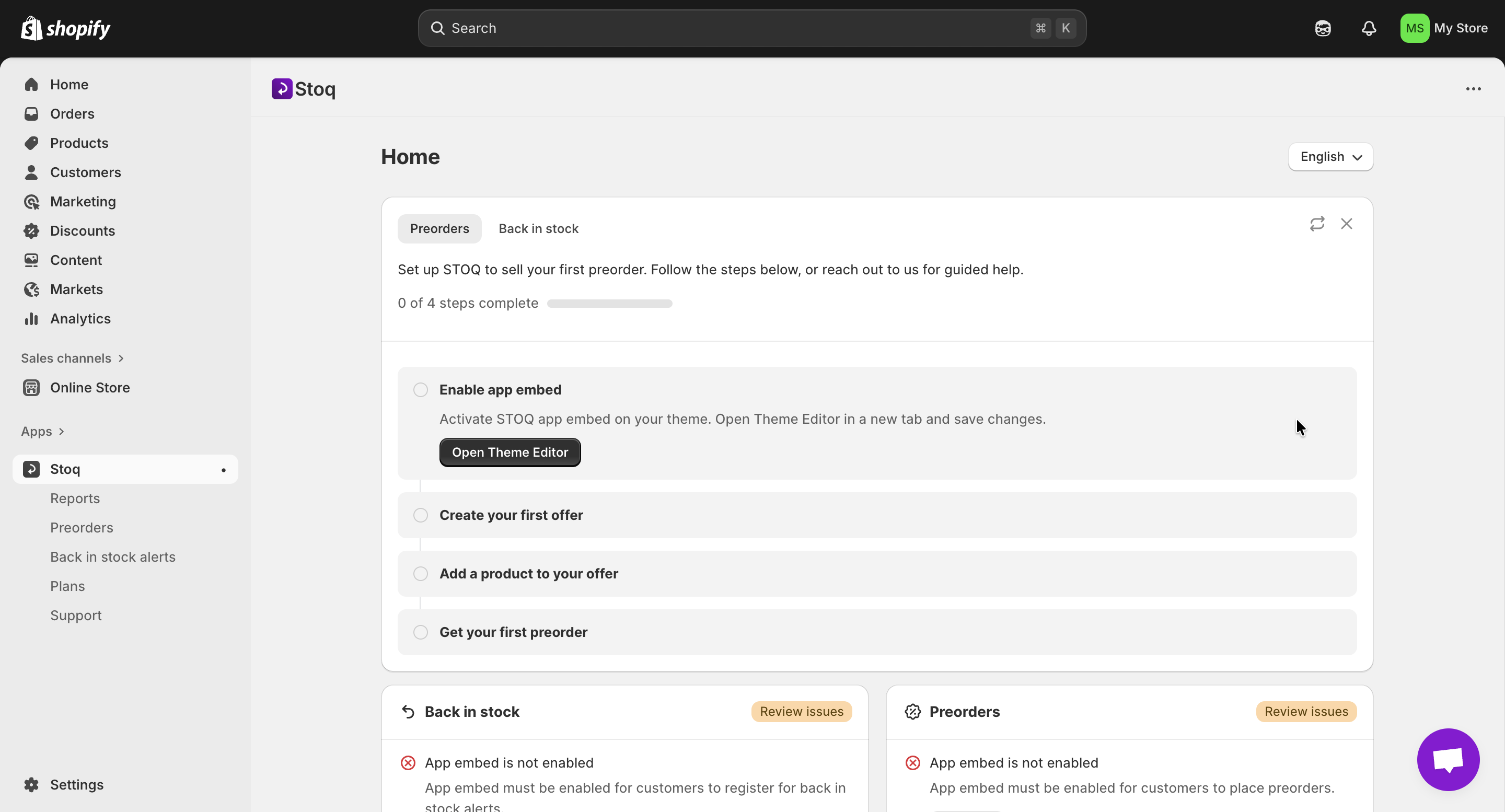Click Review issues badge on Preorders card
The height and width of the screenshot is (812, 1505).
pos(1306,712)
